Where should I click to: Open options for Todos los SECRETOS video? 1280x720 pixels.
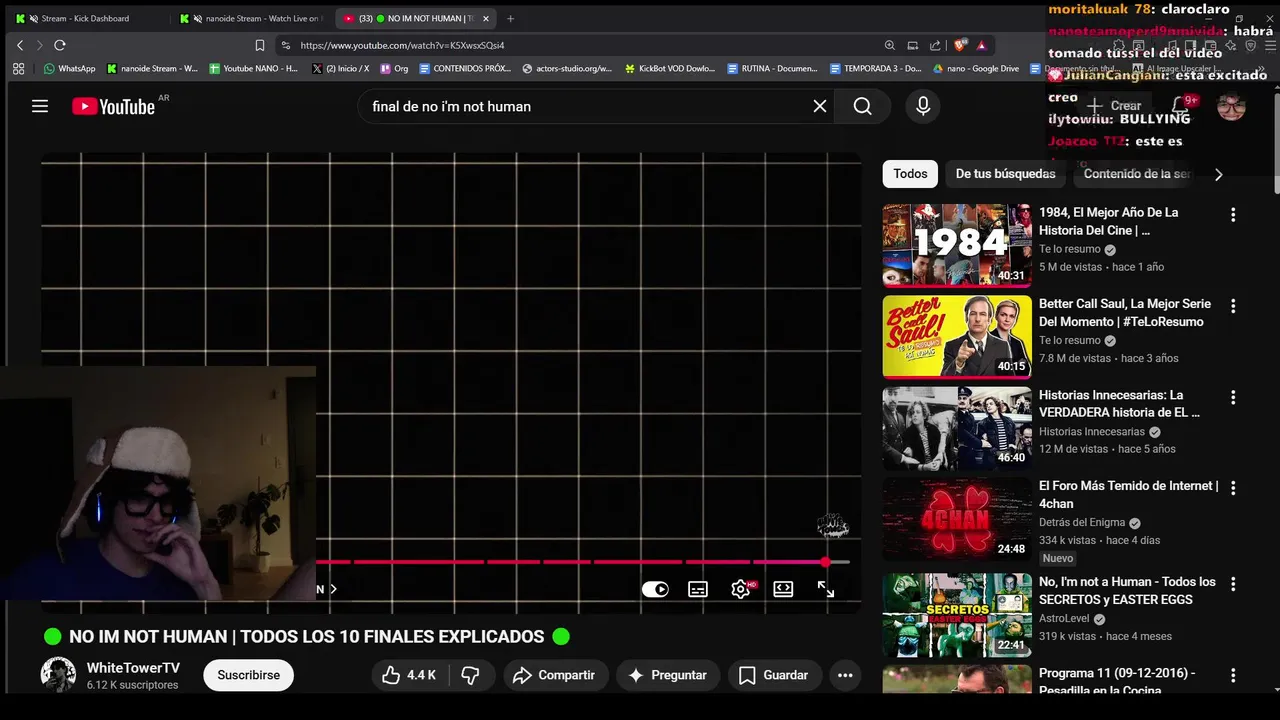click(1233, 584)
